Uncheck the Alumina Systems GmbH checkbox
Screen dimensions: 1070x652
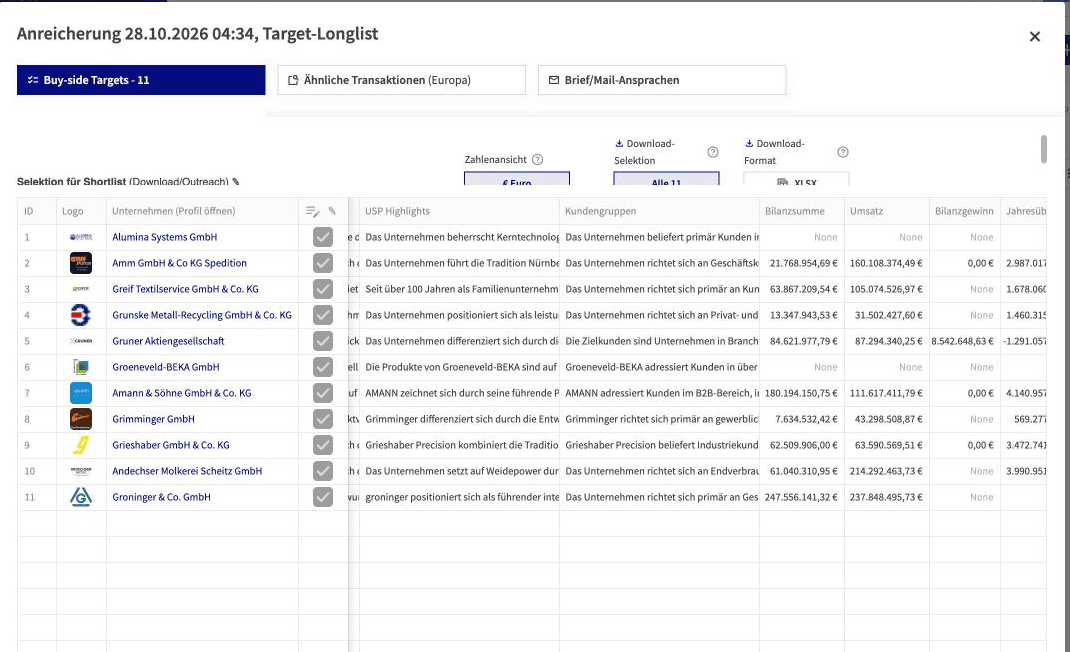(323, 237)
